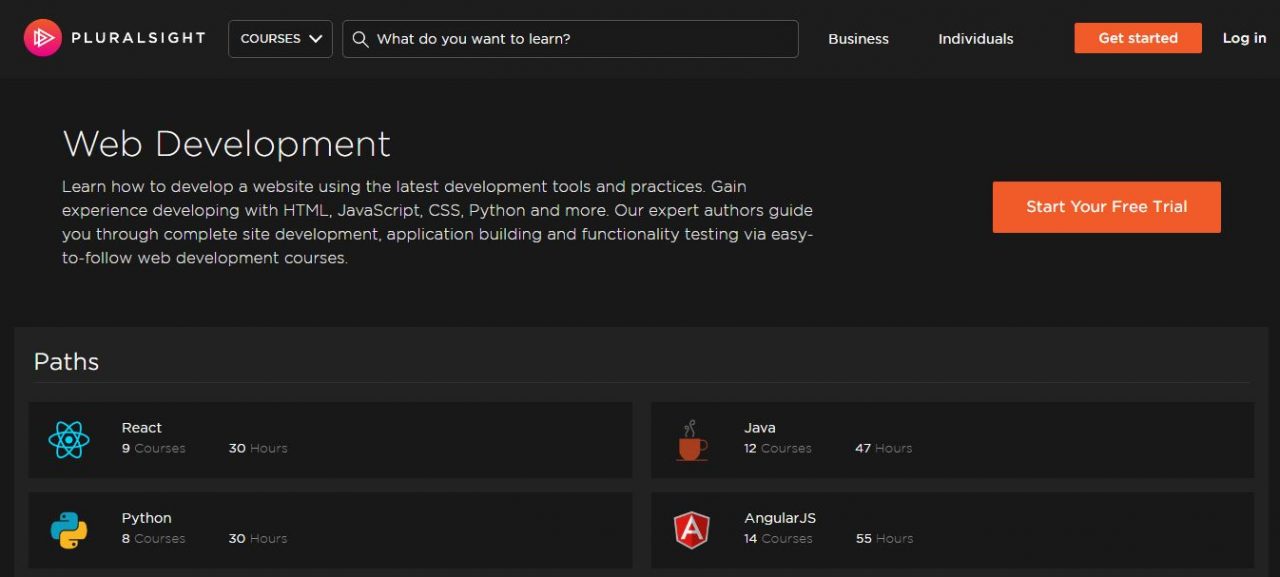Click the Pluralsight logo icon
The image size is (1280, 577).
click(x=43, y=38)
